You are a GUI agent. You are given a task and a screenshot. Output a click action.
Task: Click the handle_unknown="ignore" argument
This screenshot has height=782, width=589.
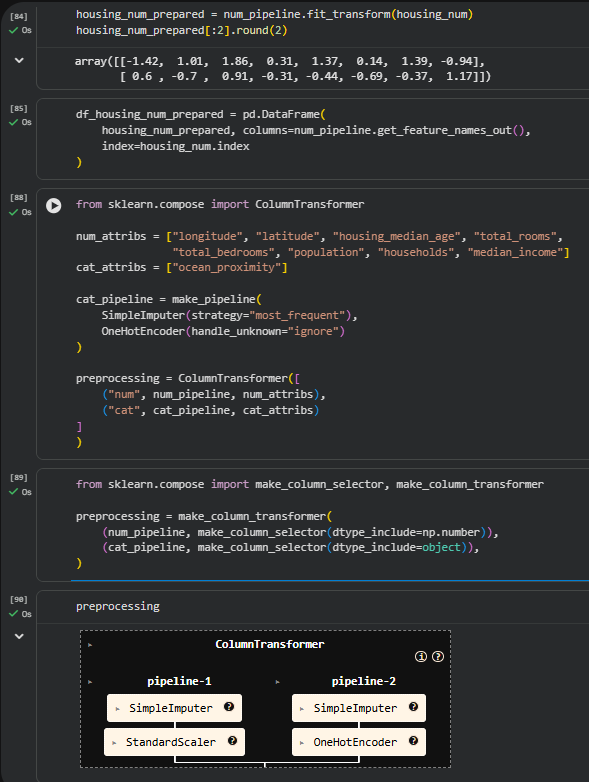(265, 331)
